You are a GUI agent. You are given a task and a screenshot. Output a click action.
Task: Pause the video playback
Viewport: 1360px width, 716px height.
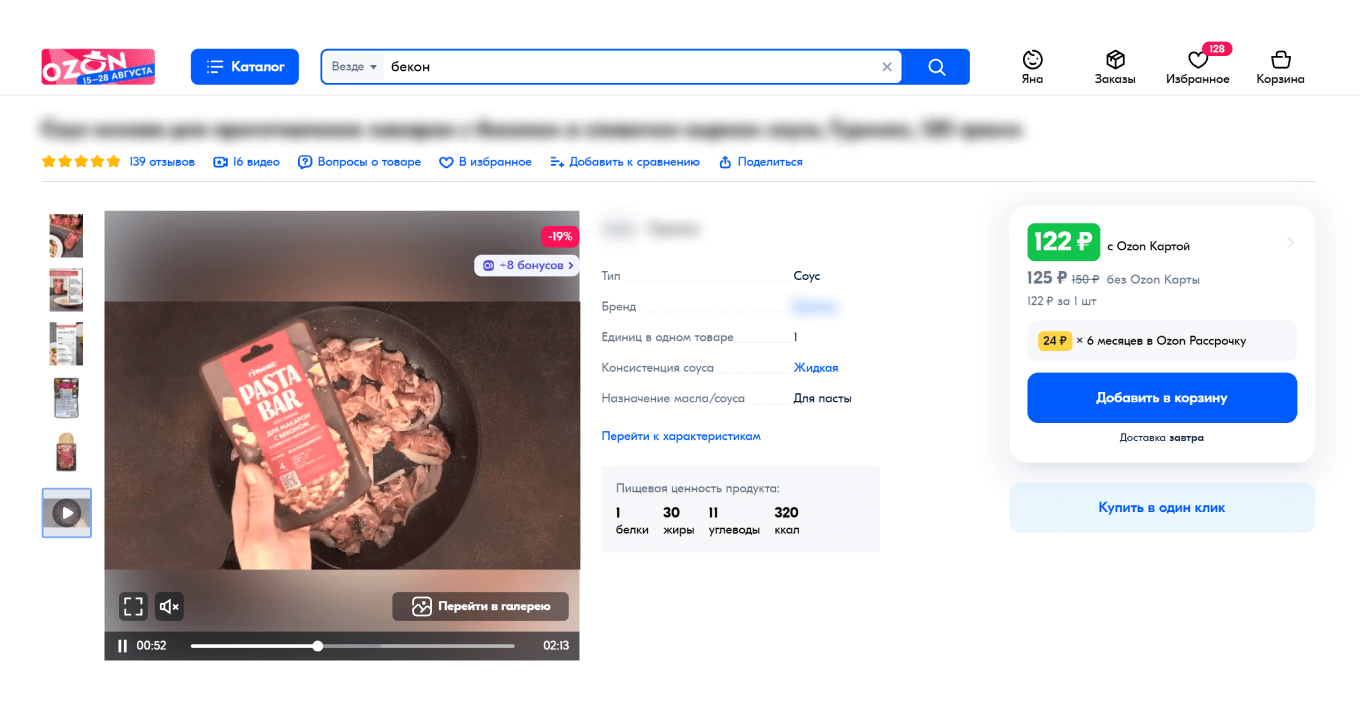(x=123, y=646)
